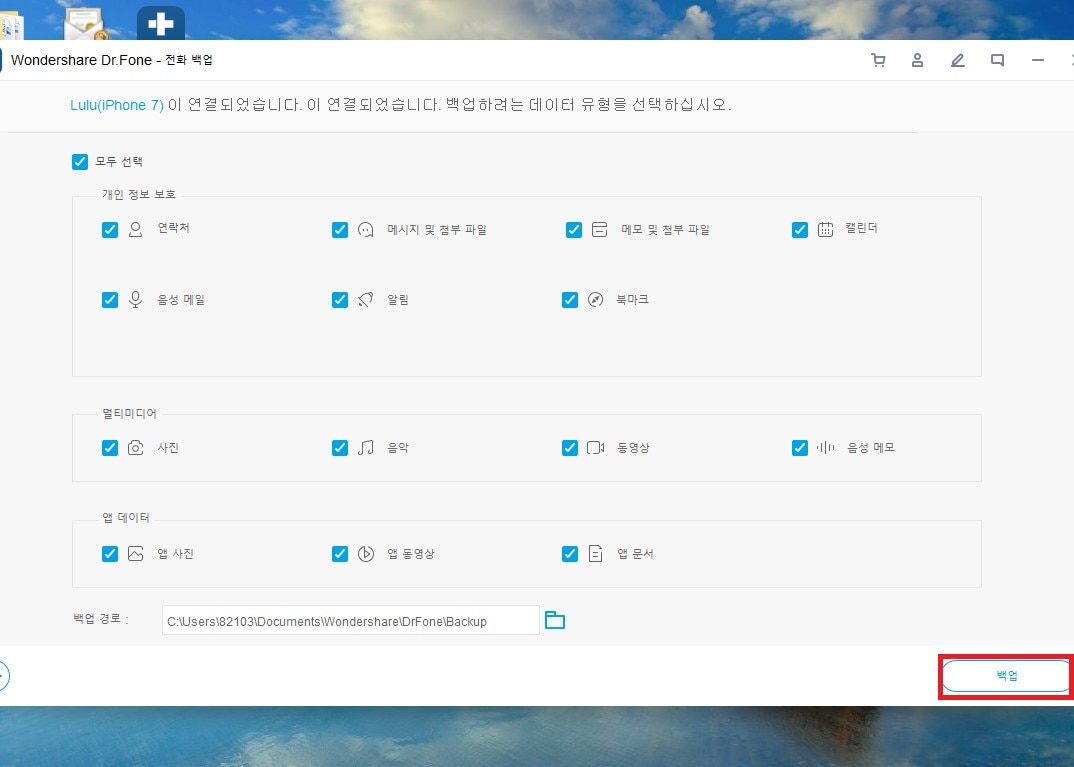Open the desktop mail envelope icon
This screenshot has width=1074, height=767.
(x=85, y=25)
